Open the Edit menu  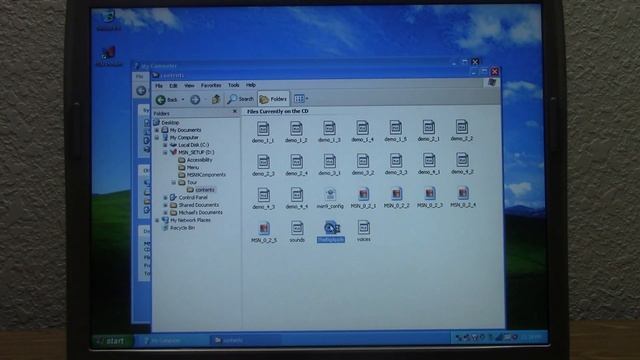(x=173, y=86)
